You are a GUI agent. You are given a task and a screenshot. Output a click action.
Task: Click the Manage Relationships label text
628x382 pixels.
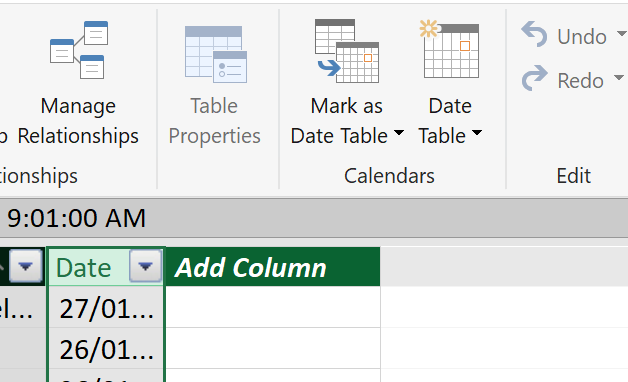click(78, 121)
